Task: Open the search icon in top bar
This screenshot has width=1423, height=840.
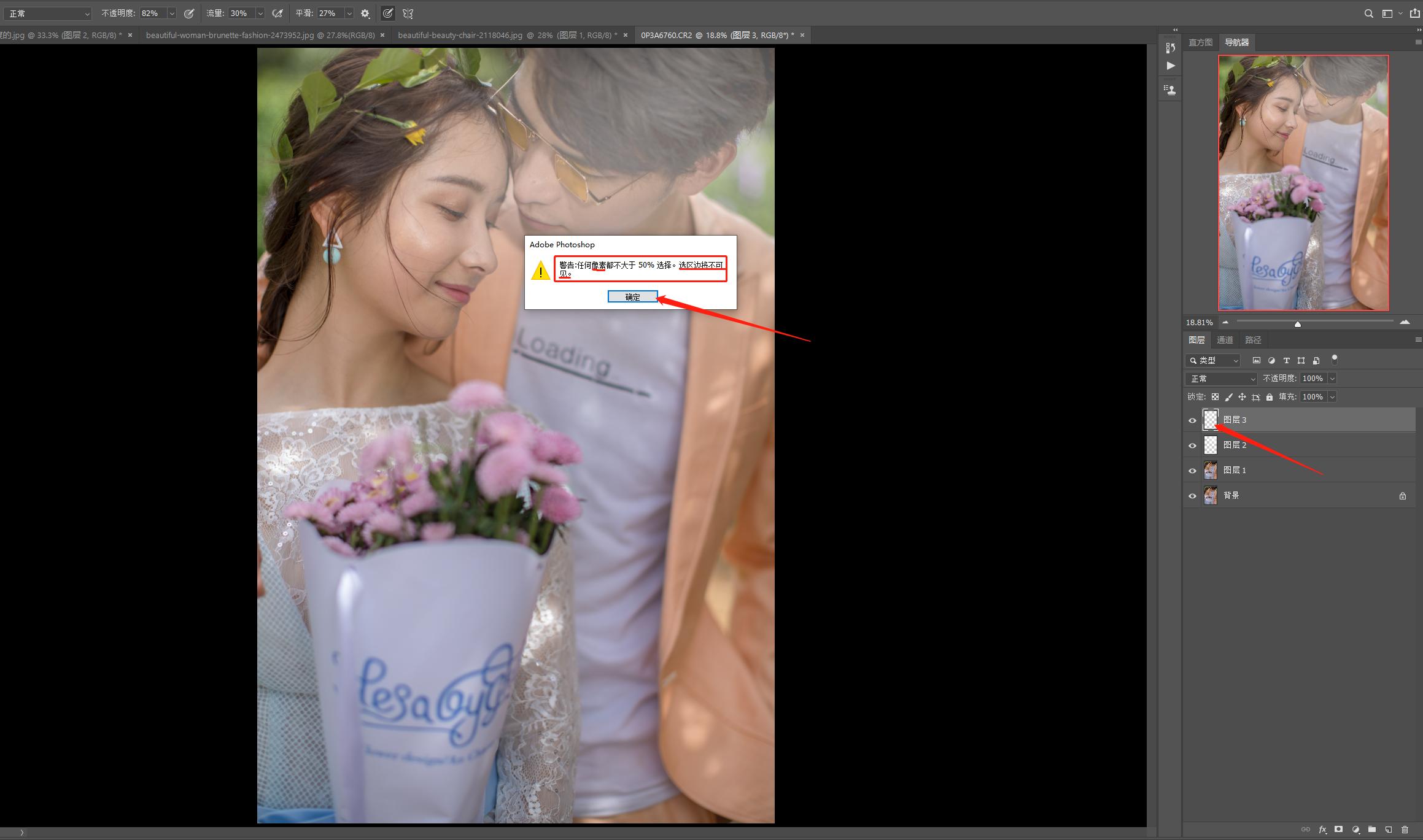Action: click(1368, 13)
